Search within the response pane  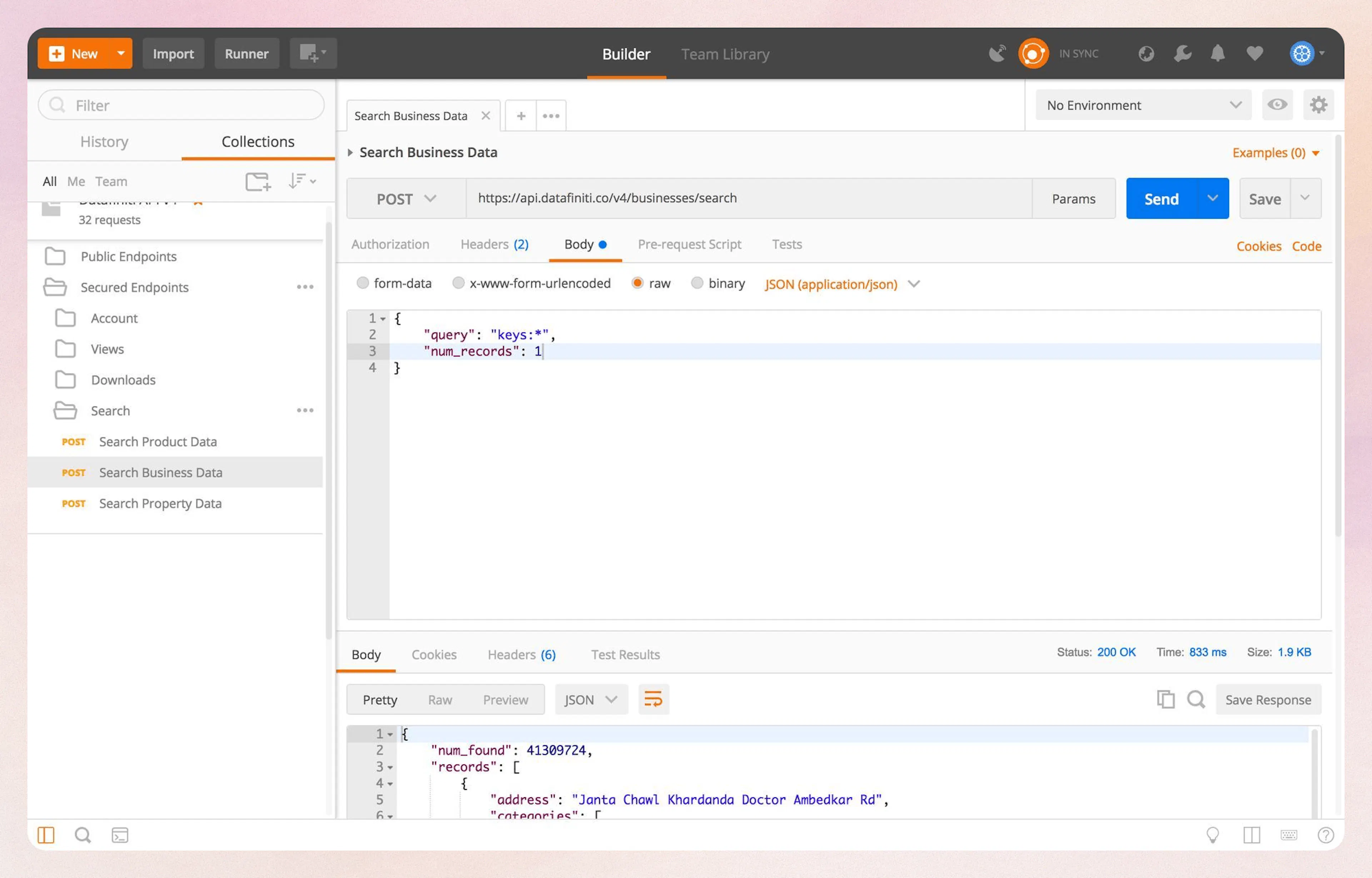[1196, 699]
